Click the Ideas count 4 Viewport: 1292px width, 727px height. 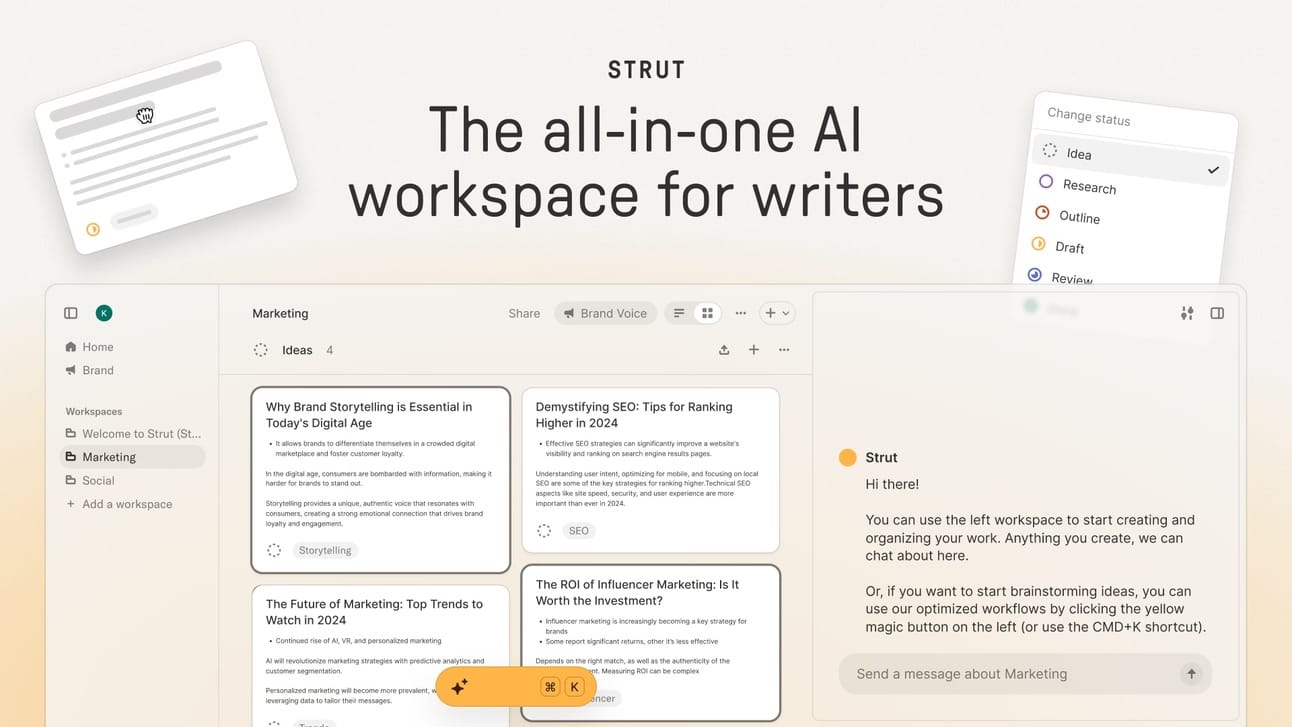[330, 350]
